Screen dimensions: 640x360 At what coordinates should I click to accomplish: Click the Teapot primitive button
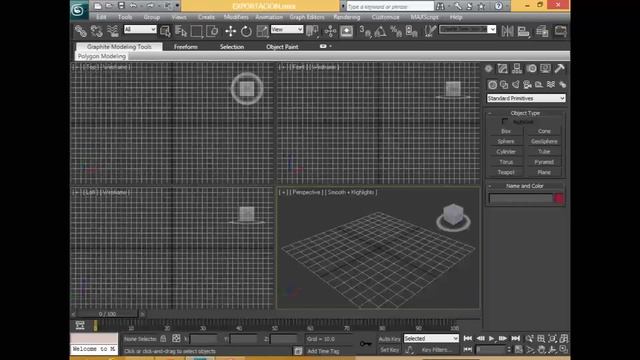coord(506,172)
